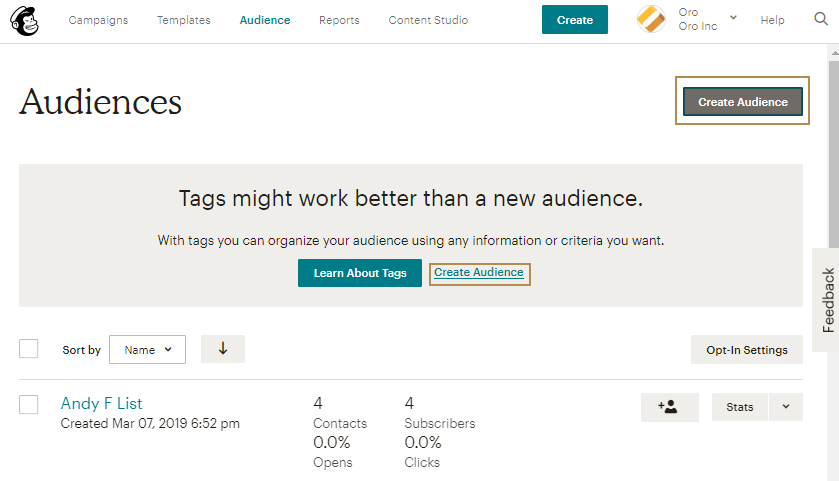Expand the Oro Inc account menu
Screen dimensions: 839x481
733,18
